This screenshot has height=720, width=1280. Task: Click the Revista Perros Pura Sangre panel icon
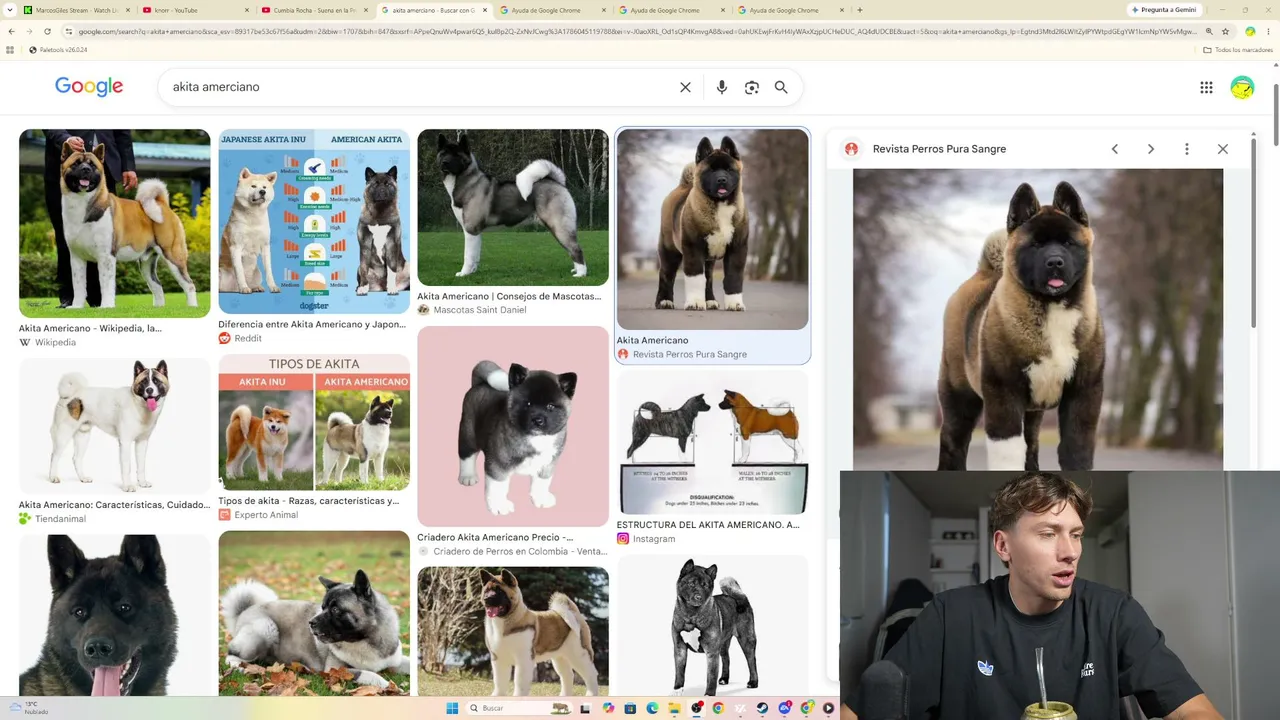[851, 149]
